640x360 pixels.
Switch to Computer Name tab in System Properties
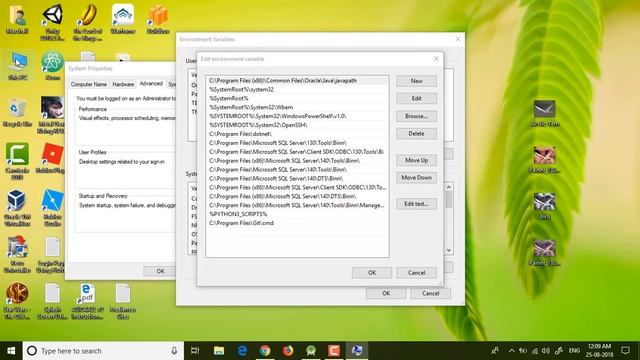point(89,84)
